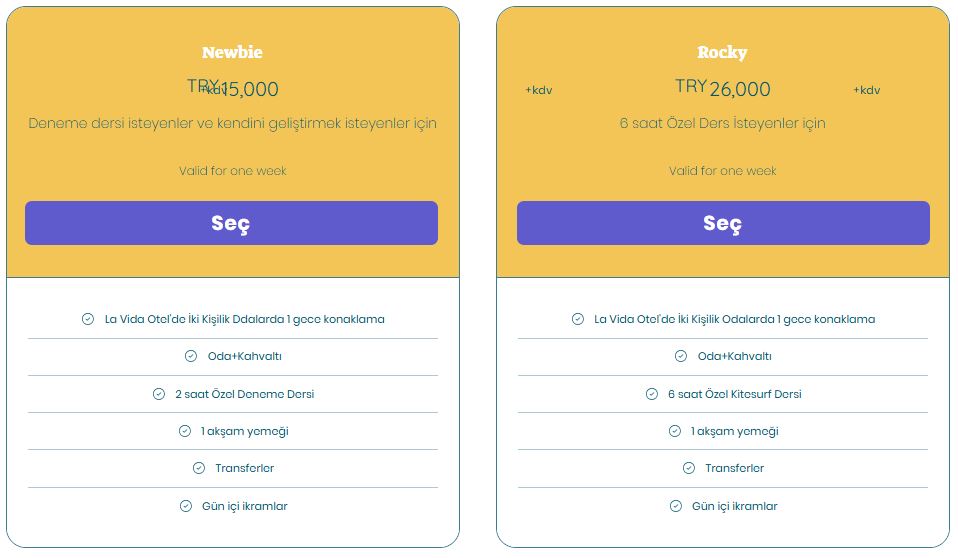Click checkmark icon beside Newbie's Transferler

199,468
